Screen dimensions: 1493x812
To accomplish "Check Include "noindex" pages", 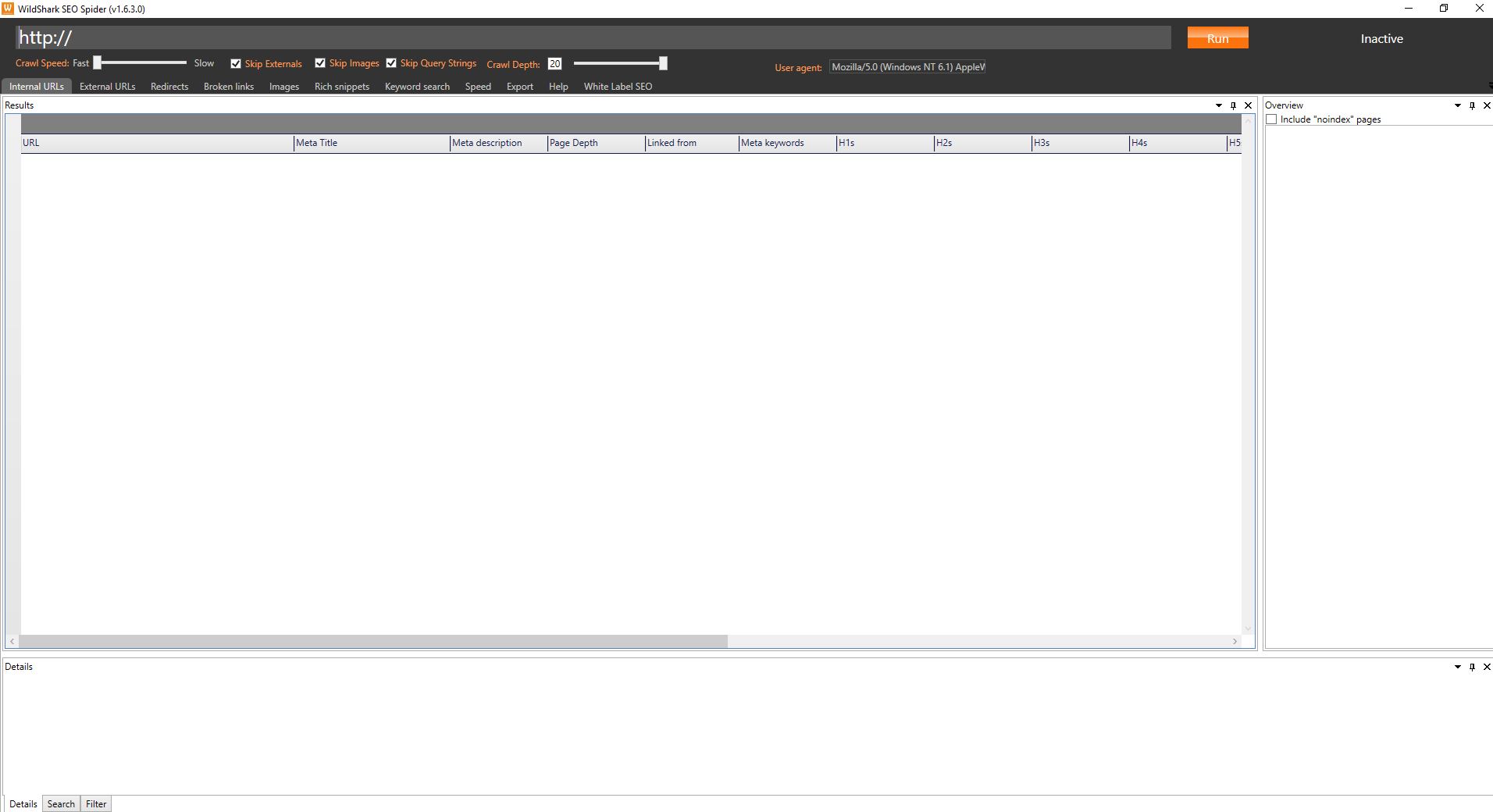I will (1272, 119).
